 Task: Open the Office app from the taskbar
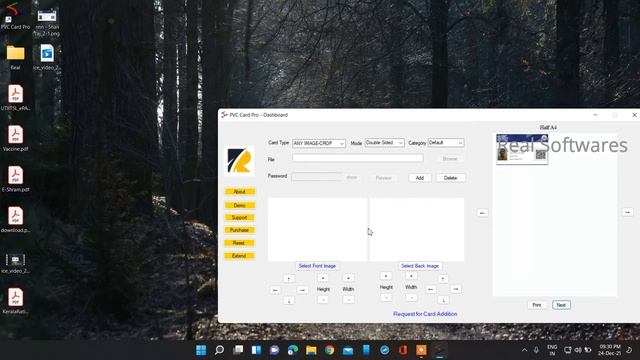(403, 350)
